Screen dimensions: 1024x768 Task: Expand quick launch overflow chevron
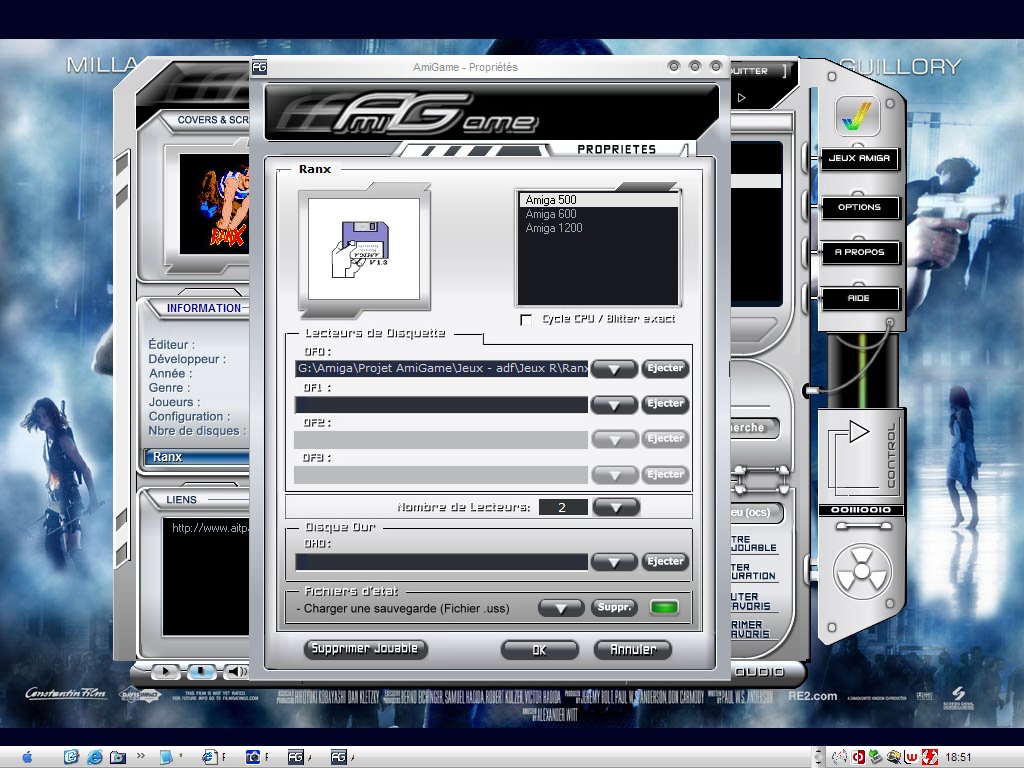click(x=140, y=756)
